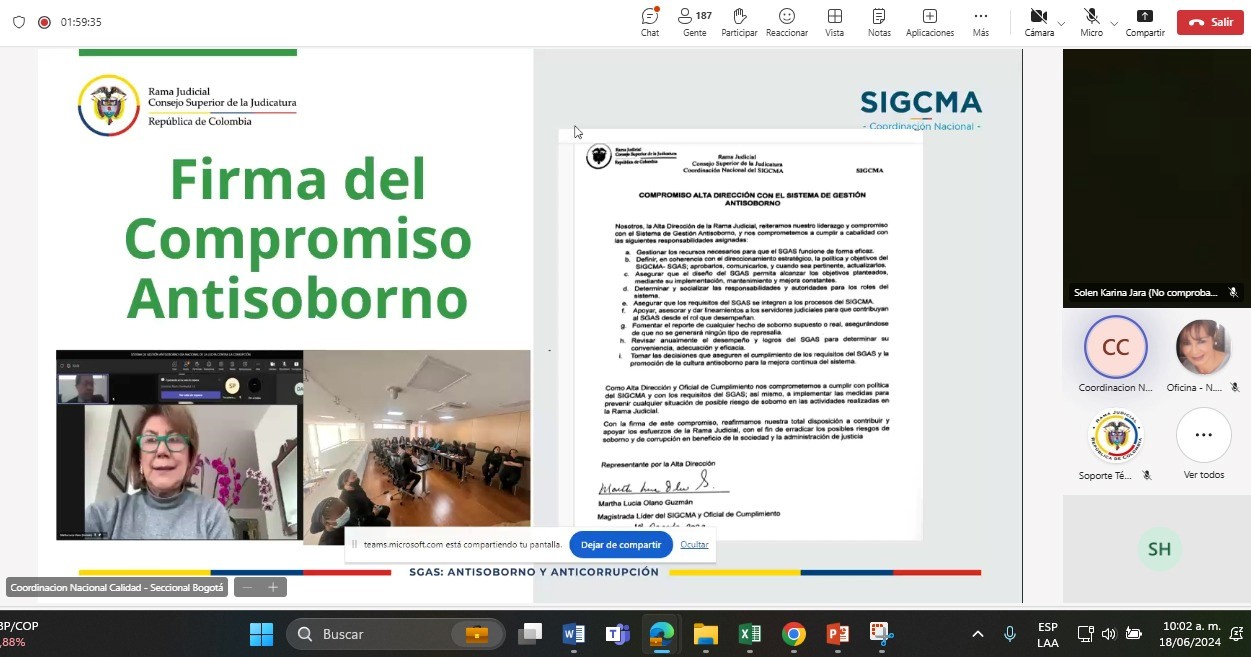
Task: Open Microsoft Word from taskbar
Action: click(x=574, y=634)
